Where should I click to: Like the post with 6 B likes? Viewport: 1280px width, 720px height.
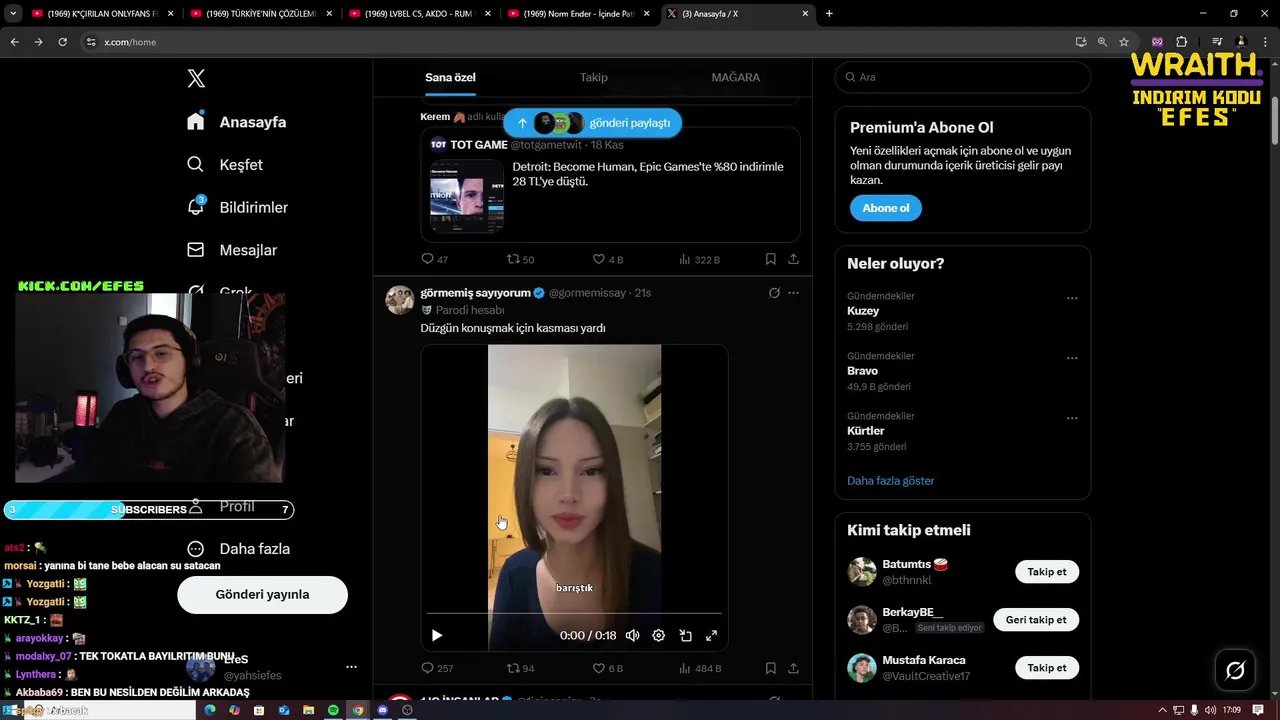click(607, 668)
